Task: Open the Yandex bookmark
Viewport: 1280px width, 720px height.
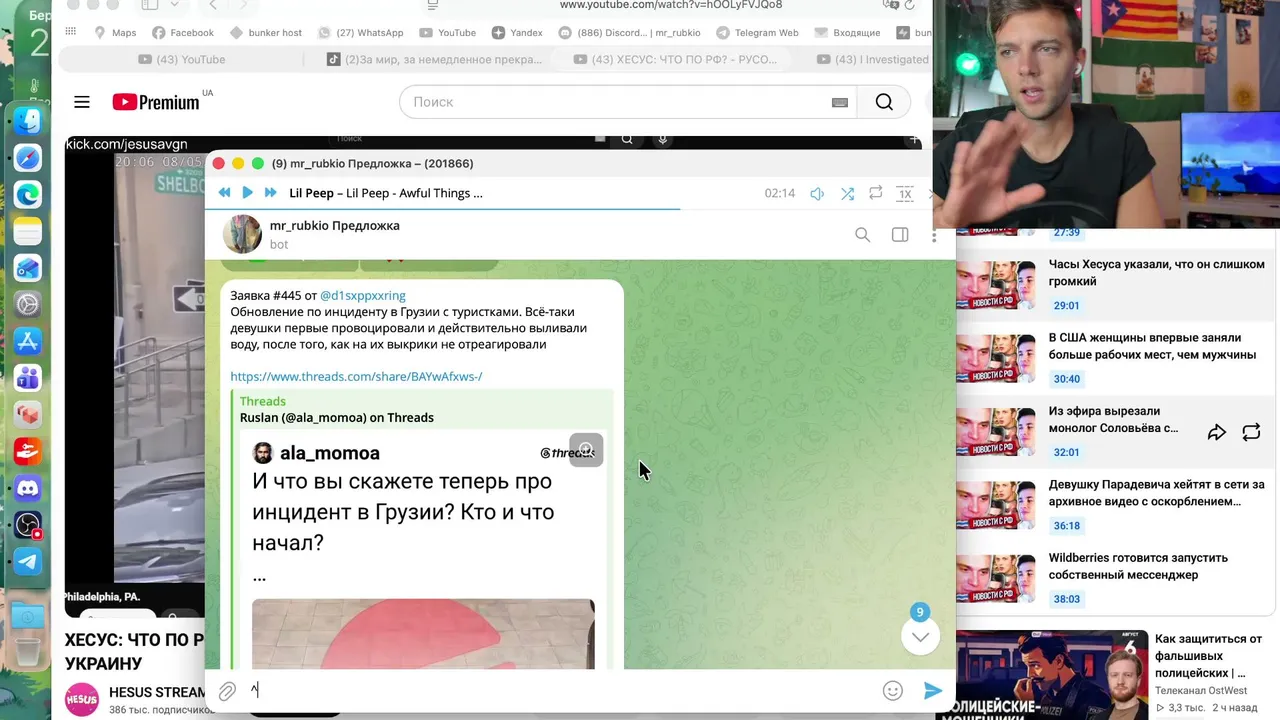Action: pyautogui.click(x=517, y=33)
